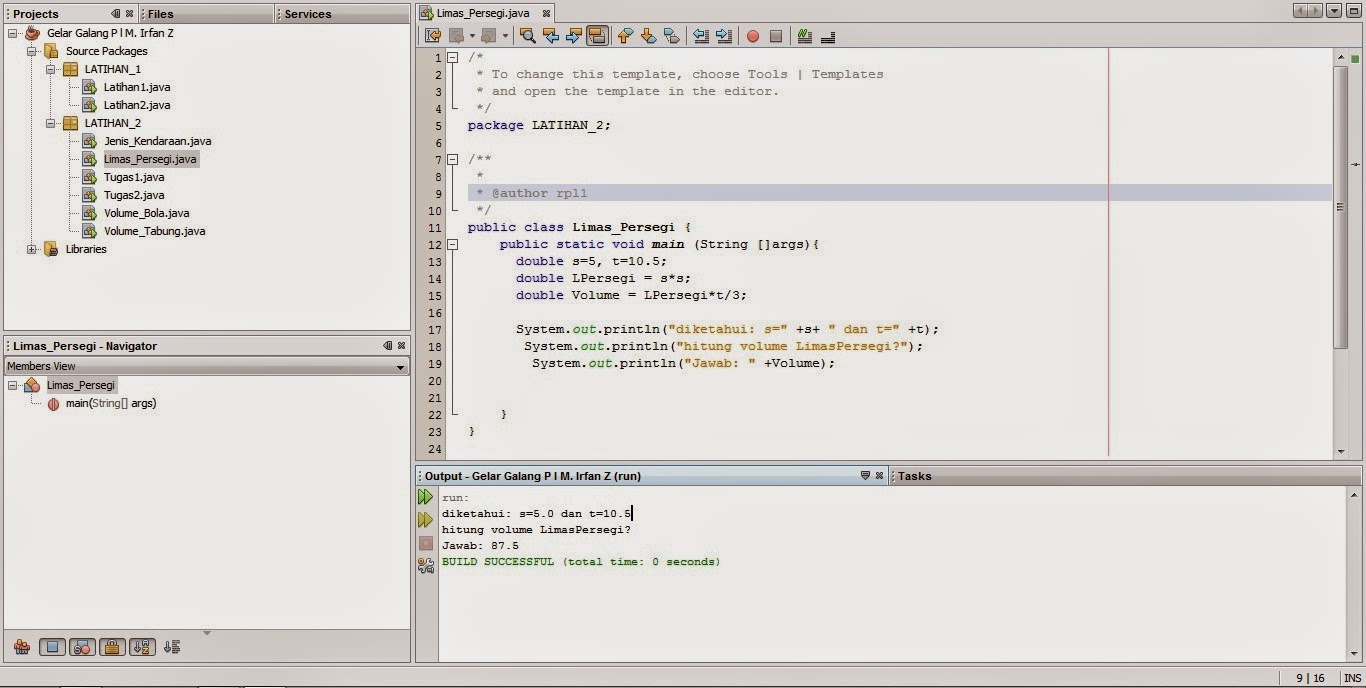Select the Find Selection magnifier icon

(x=528, y=36)
